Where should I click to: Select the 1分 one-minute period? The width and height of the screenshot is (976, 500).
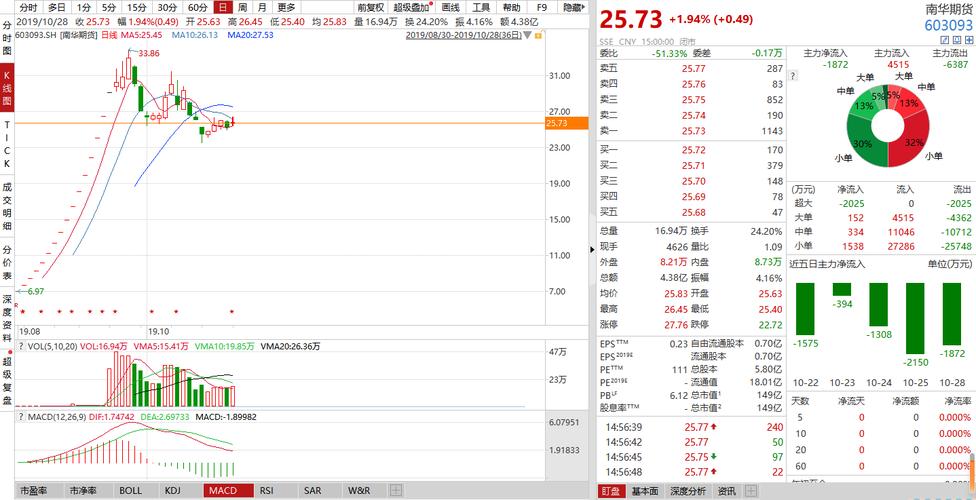point(84,7)
